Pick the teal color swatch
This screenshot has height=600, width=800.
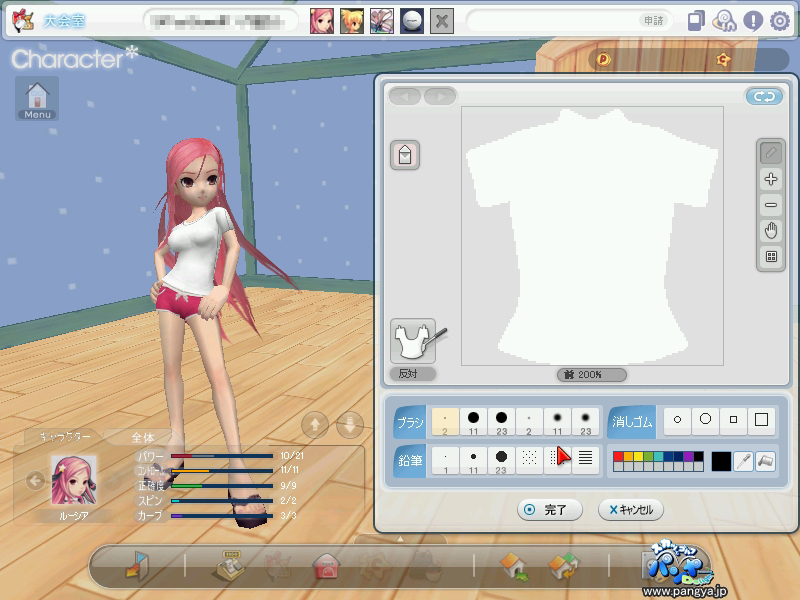point(658,456)
